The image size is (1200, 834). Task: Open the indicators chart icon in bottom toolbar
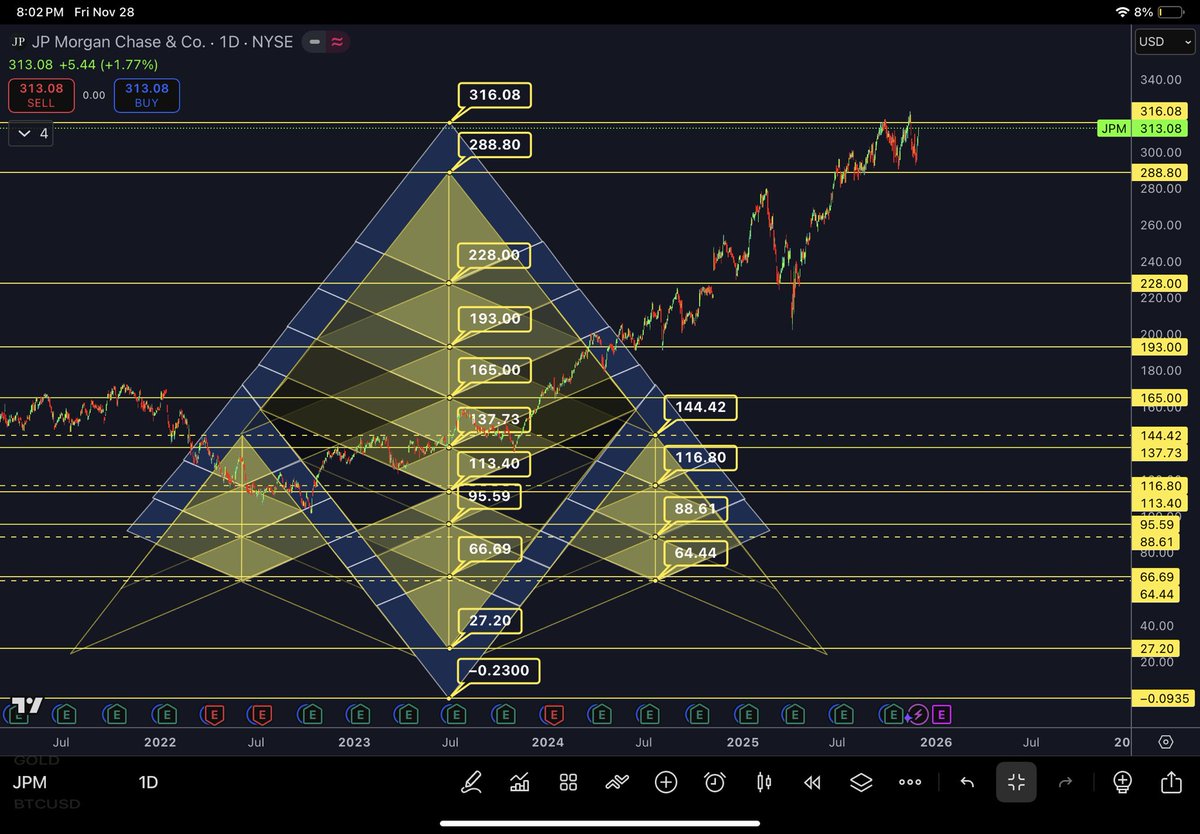point(519,783)
